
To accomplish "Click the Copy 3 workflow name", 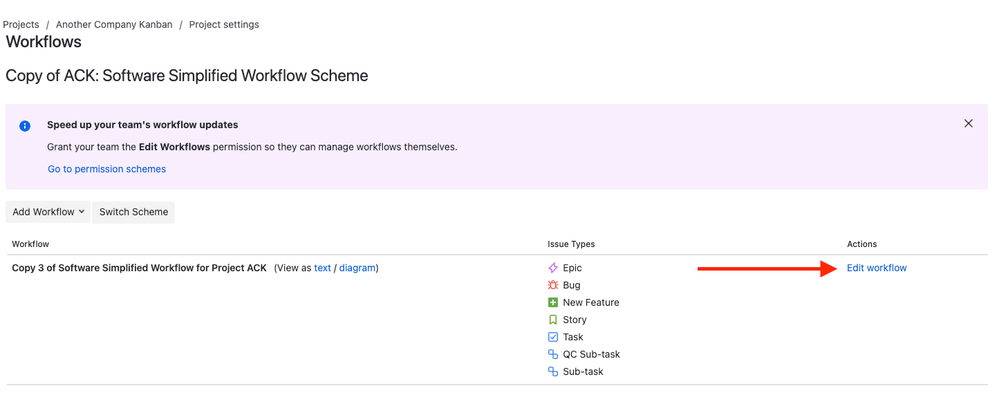I will (x=140, y=268).
